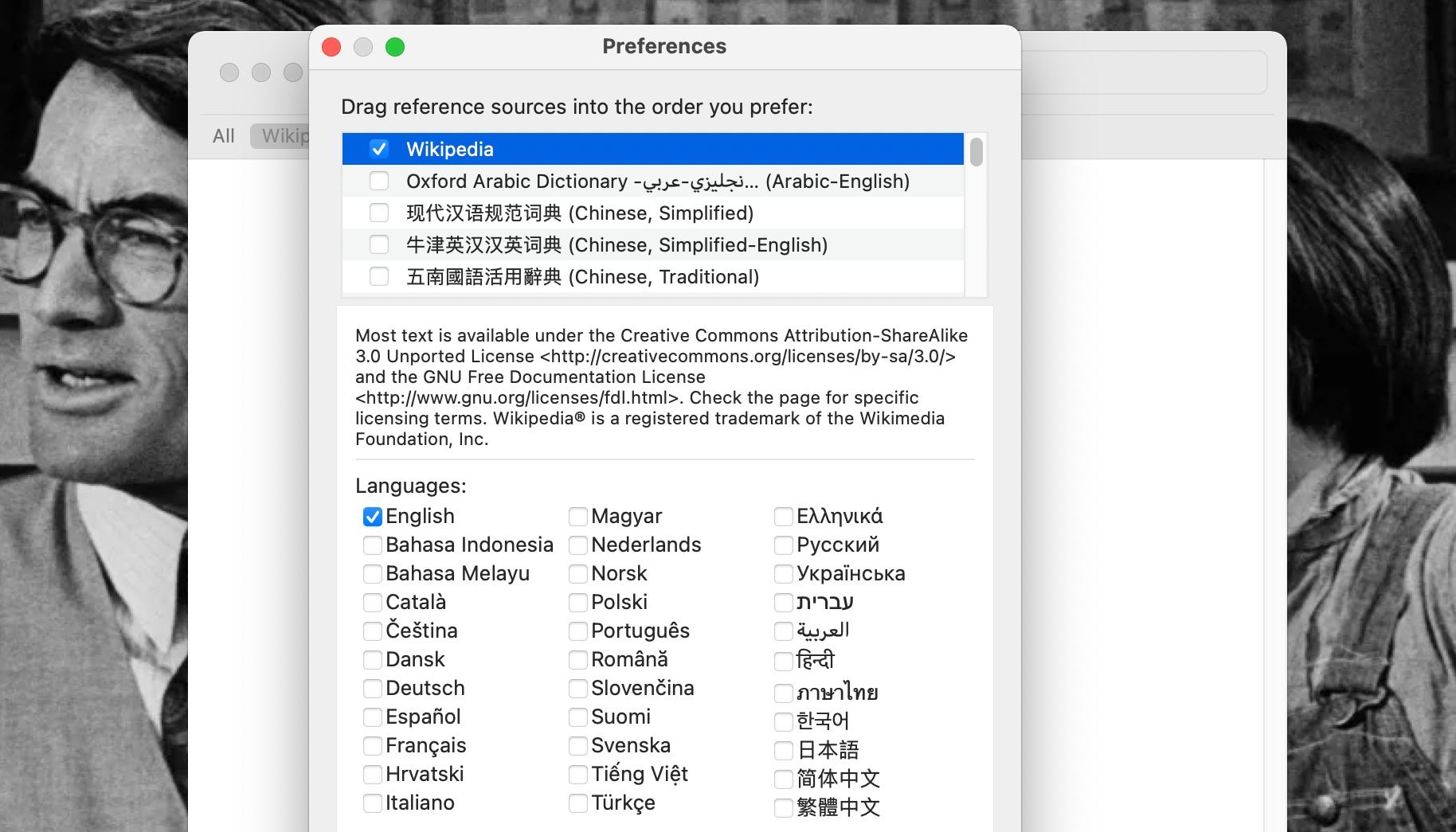Enable the Oxford Arabic Dictionary source checkbox
The height and width of the screenshot is (832, 1456).
point(379,181)
